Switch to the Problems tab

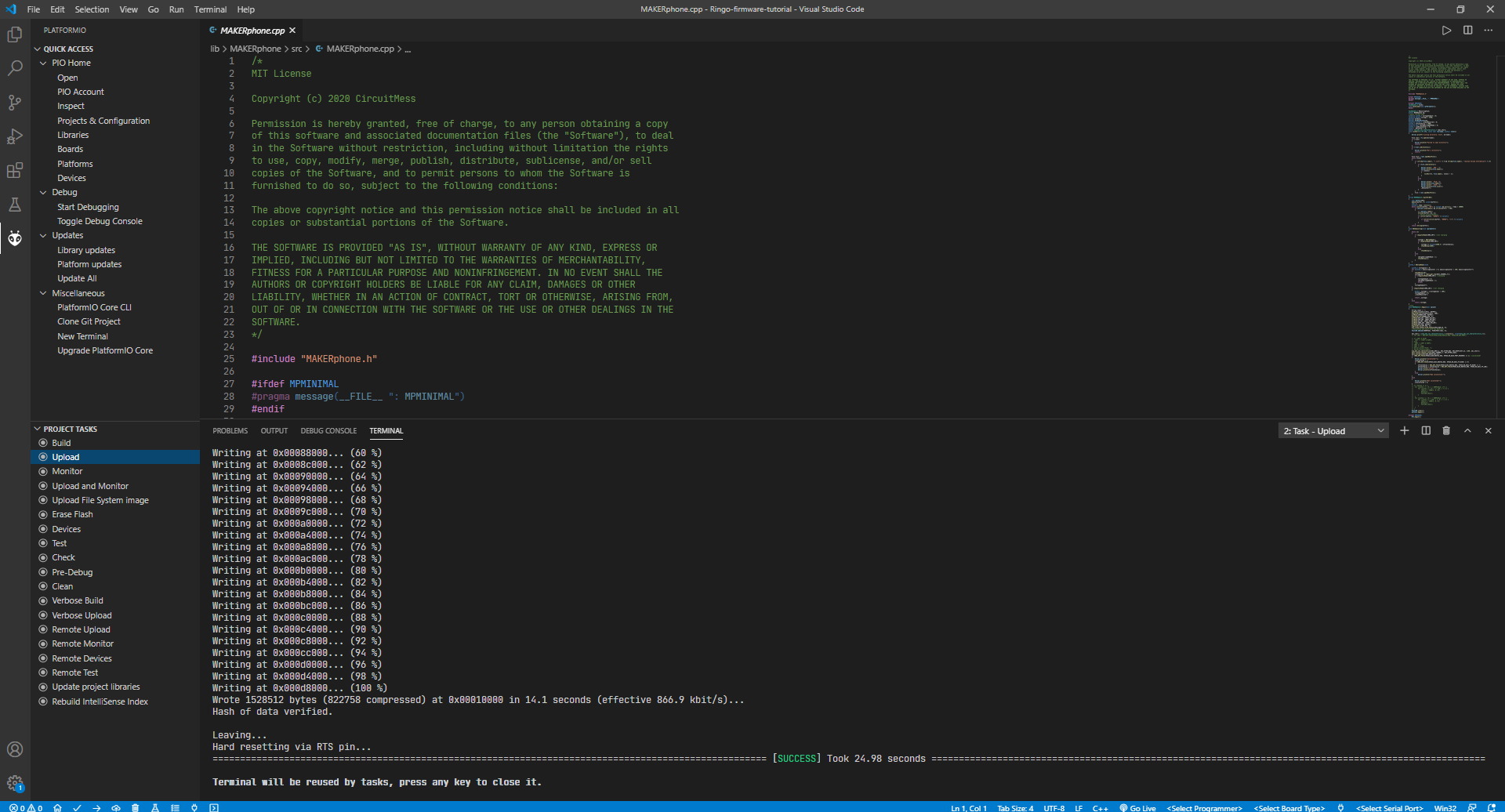click(x=230, y=430)
